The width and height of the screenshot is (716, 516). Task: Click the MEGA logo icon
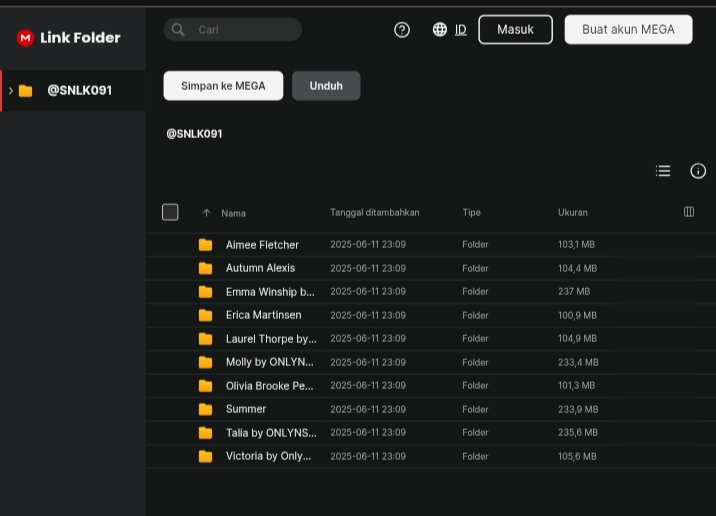(x=25, y=38)
